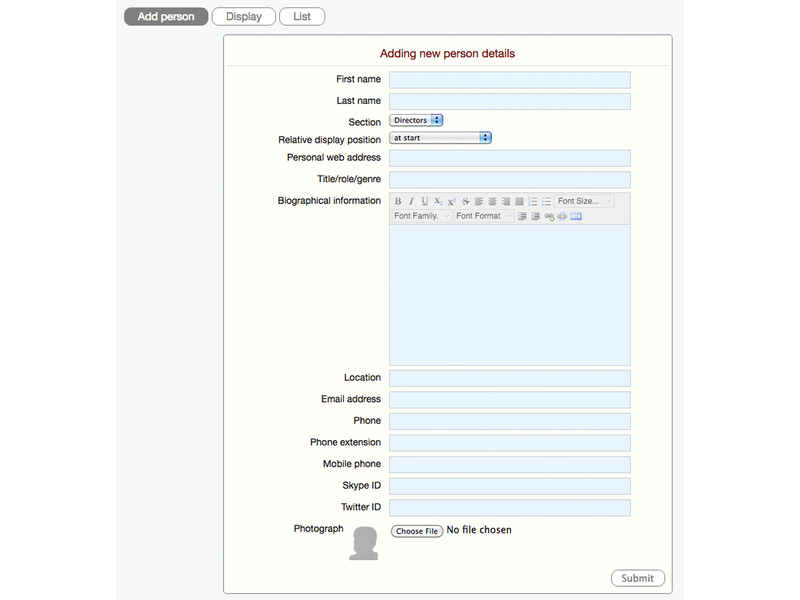Click the placeholder photograph silhouette
The image size is (800, 600).
[x=364, y=543]
